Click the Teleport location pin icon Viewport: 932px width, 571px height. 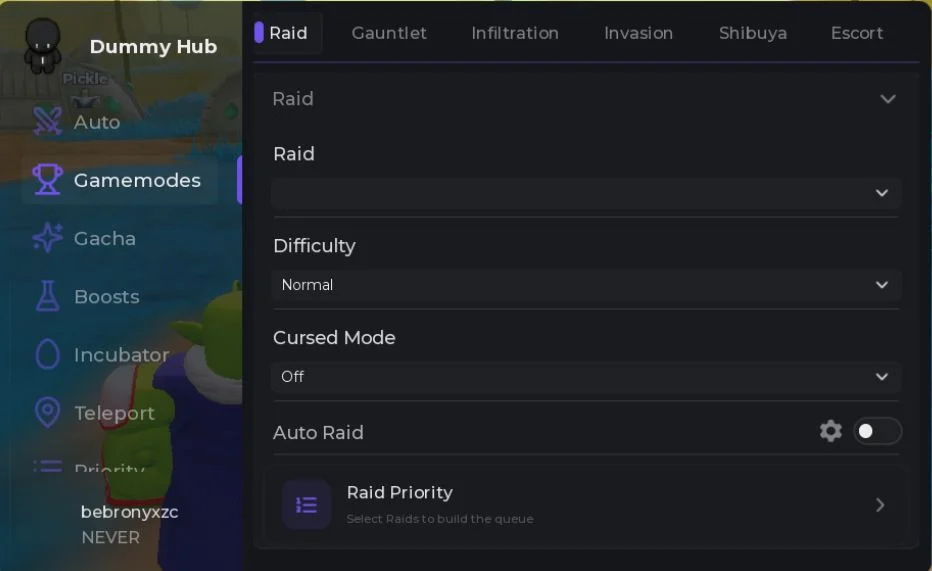coord(47,412)
